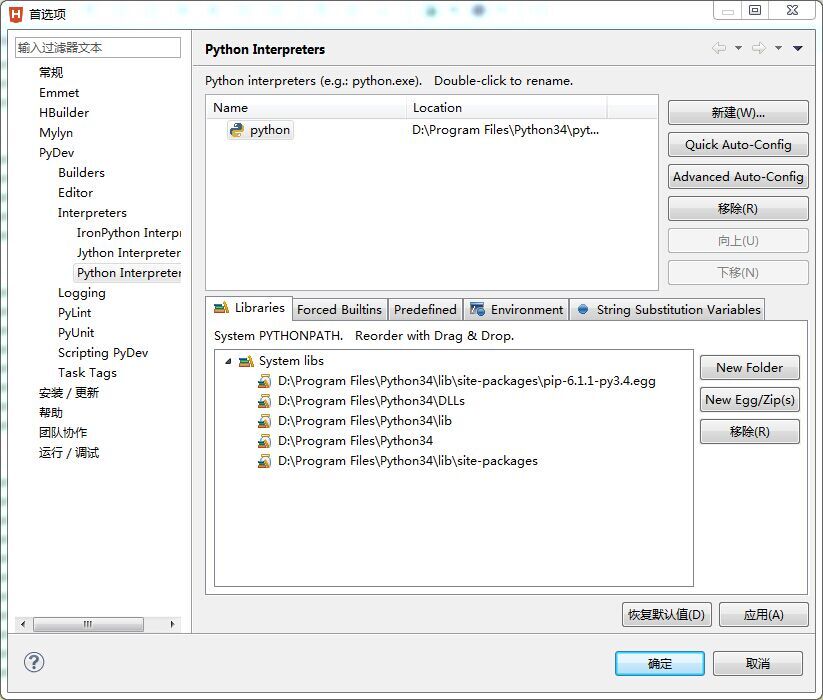
Task: Select 安装 / 更新 in tree
Action: [69, 393]
